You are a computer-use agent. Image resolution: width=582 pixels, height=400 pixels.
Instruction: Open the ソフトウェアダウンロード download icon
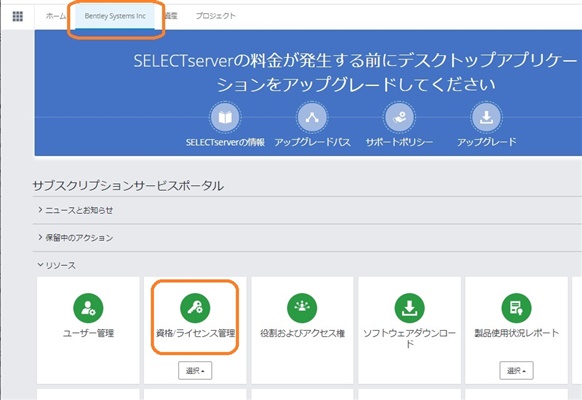pos(409,308)
